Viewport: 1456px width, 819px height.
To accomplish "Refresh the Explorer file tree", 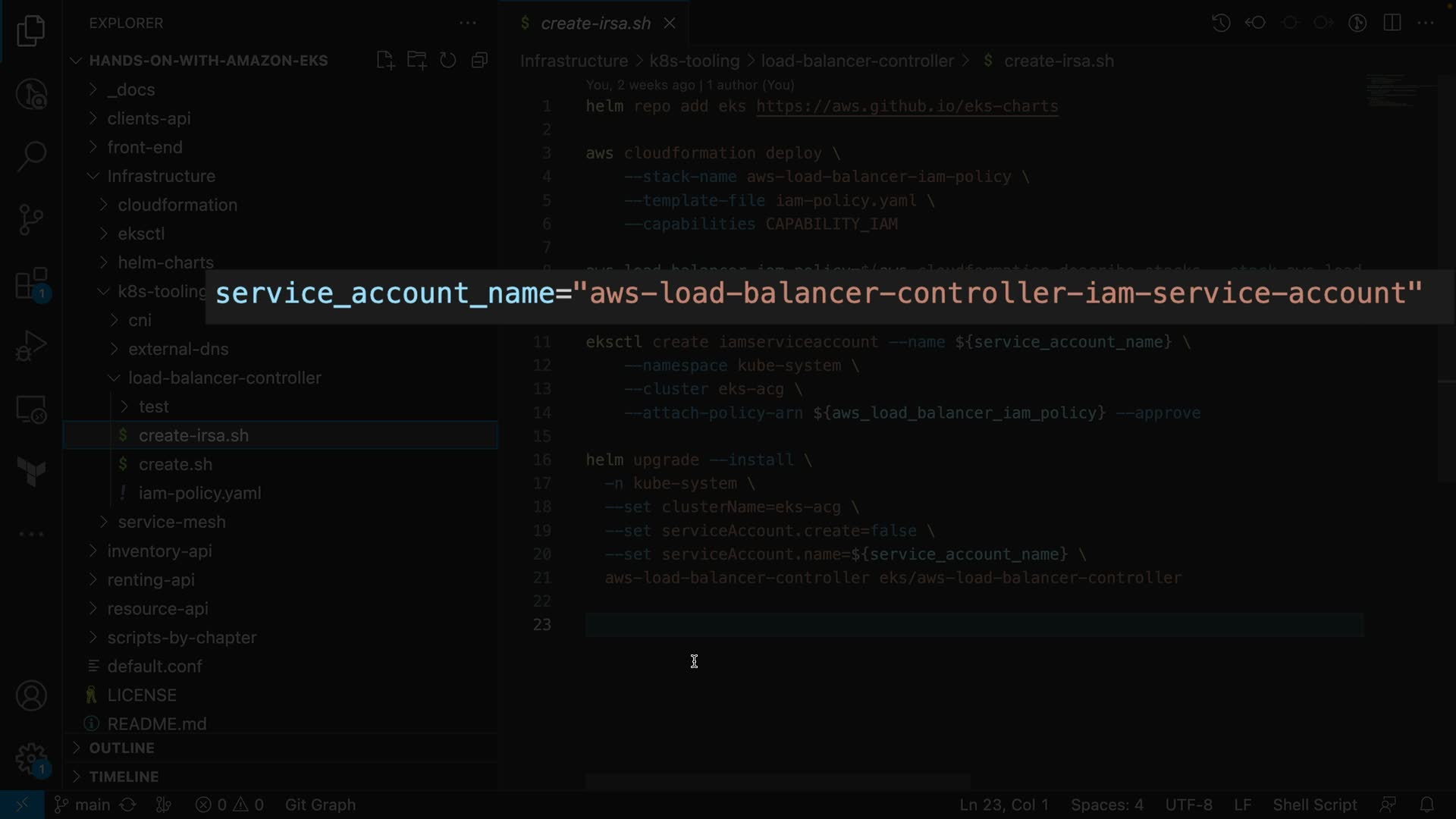I will click(448, 61).
